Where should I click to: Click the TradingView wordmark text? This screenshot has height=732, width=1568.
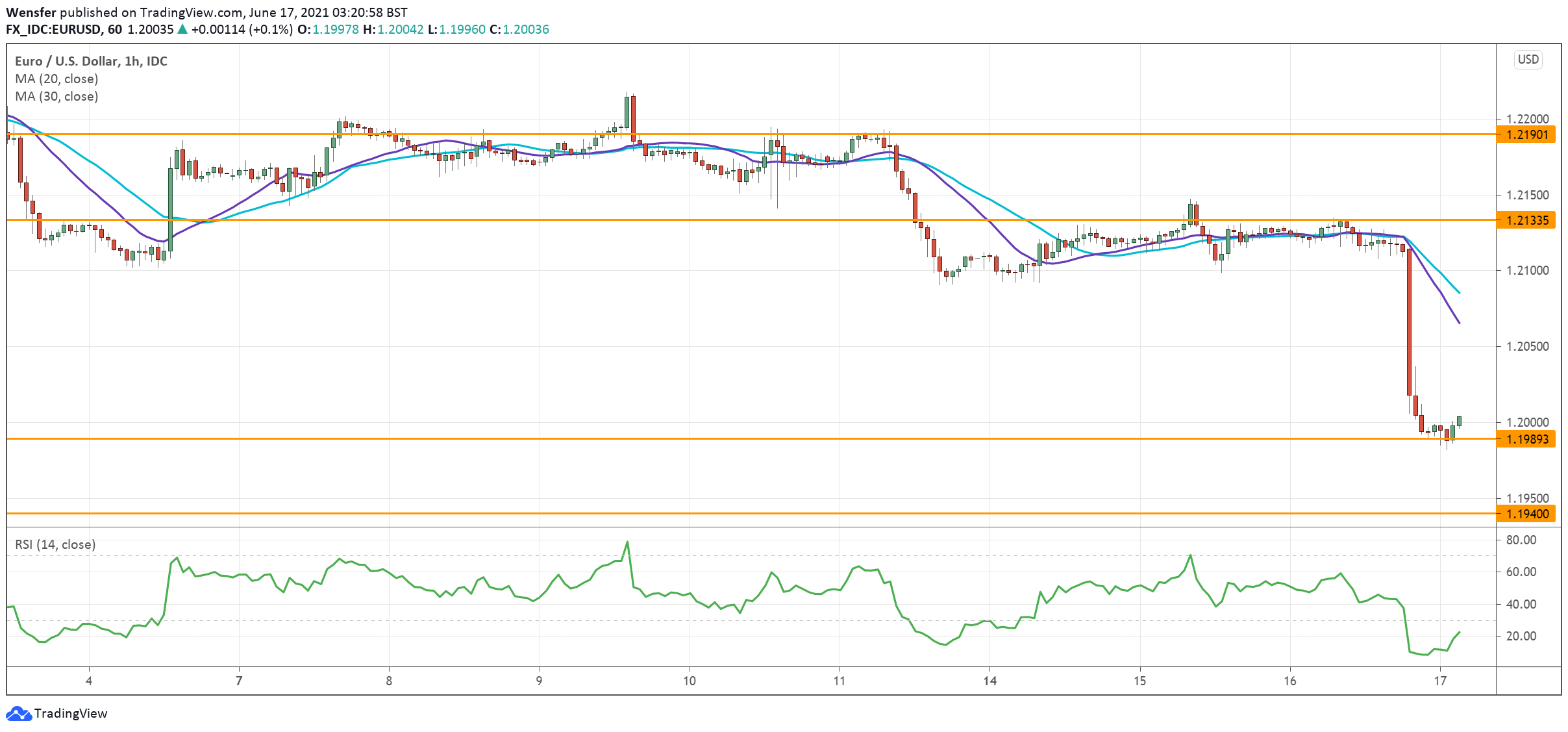click(x=71, y=713)
